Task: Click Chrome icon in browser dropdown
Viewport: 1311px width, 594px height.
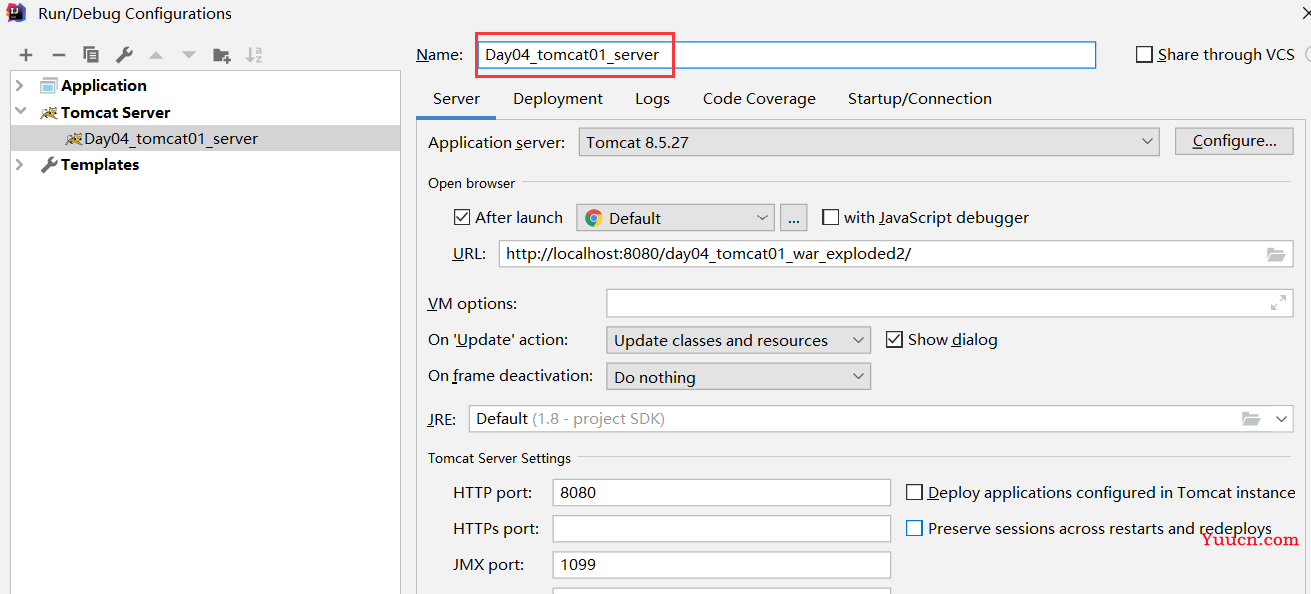Action: tap(594, 218)
